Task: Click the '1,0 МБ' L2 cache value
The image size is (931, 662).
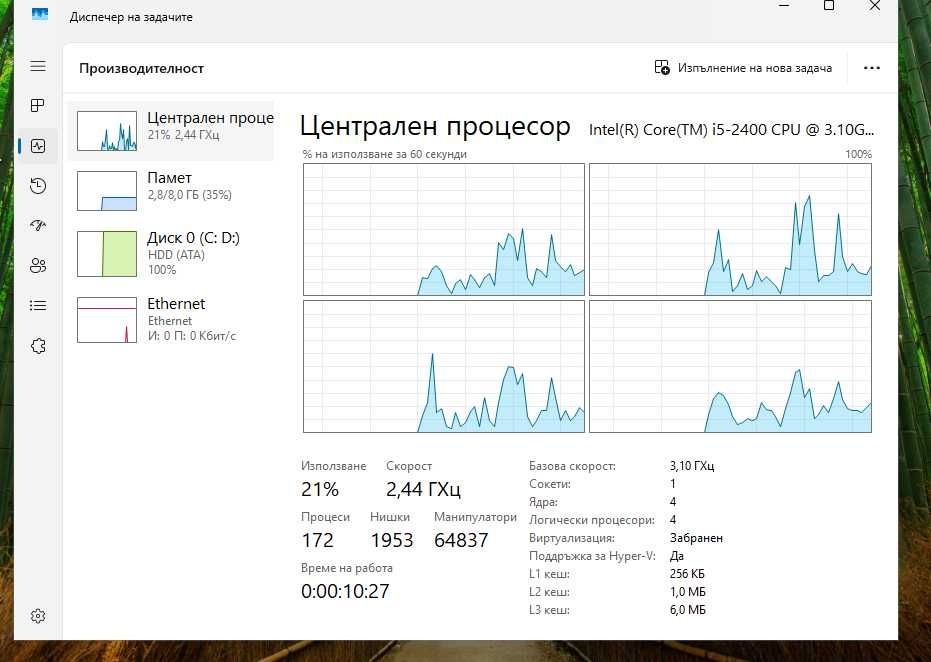Action: tap(688, 591)
